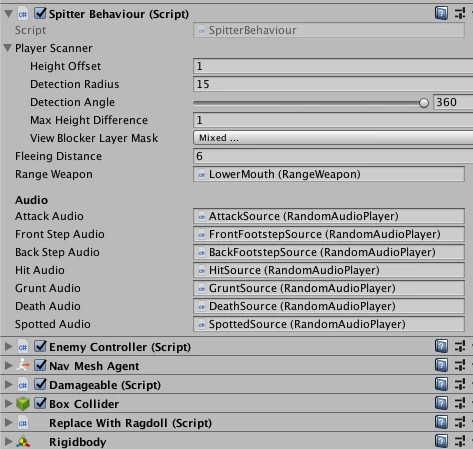Viewport: 473px width, 449px height.
Task: Toggle the Nav Mesh Agent checkbox
Action: click(x=40, y=365)
